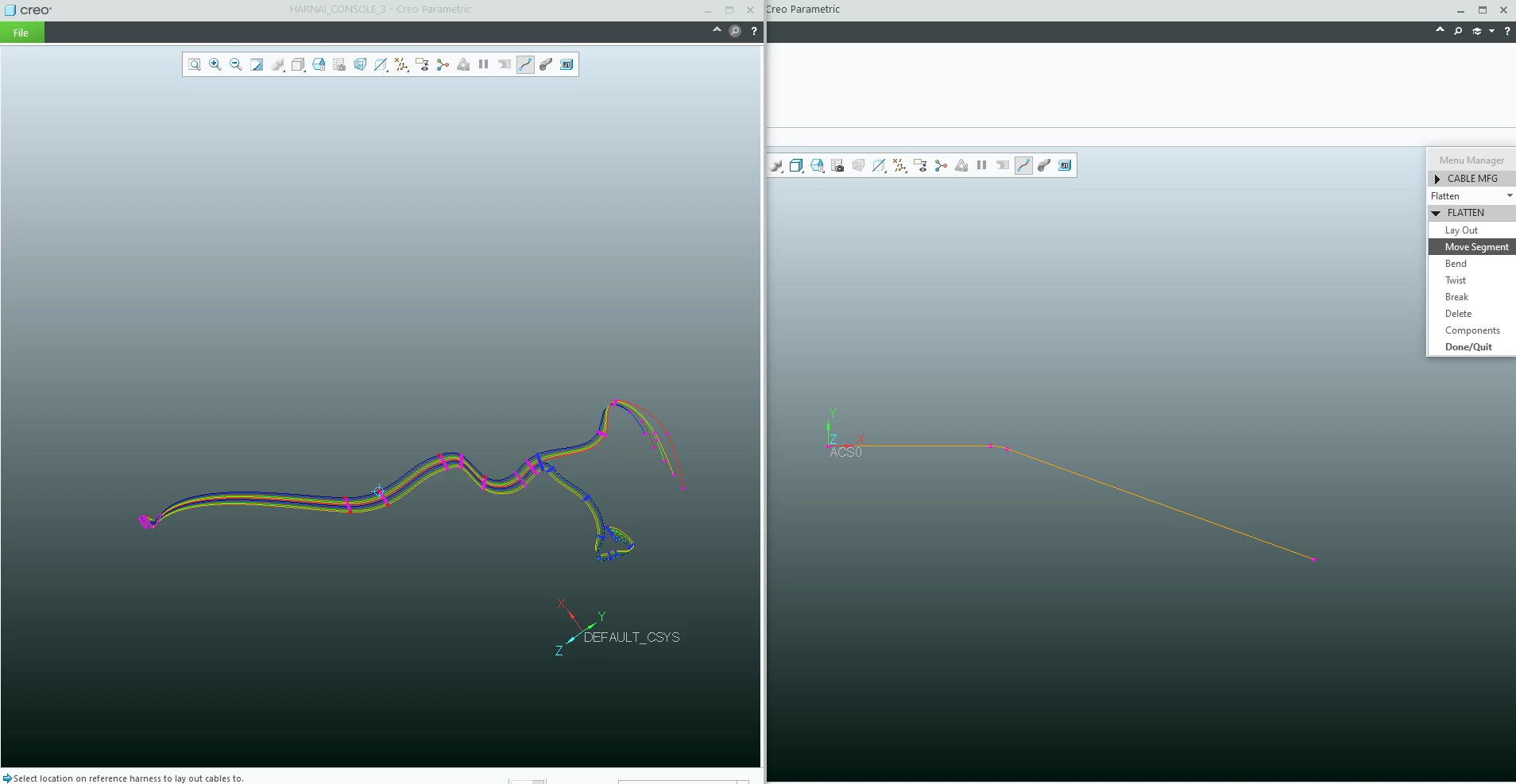Toggle perspective view in left window toolbar
The image size is (1516, 784).
[x=360, y=65]
